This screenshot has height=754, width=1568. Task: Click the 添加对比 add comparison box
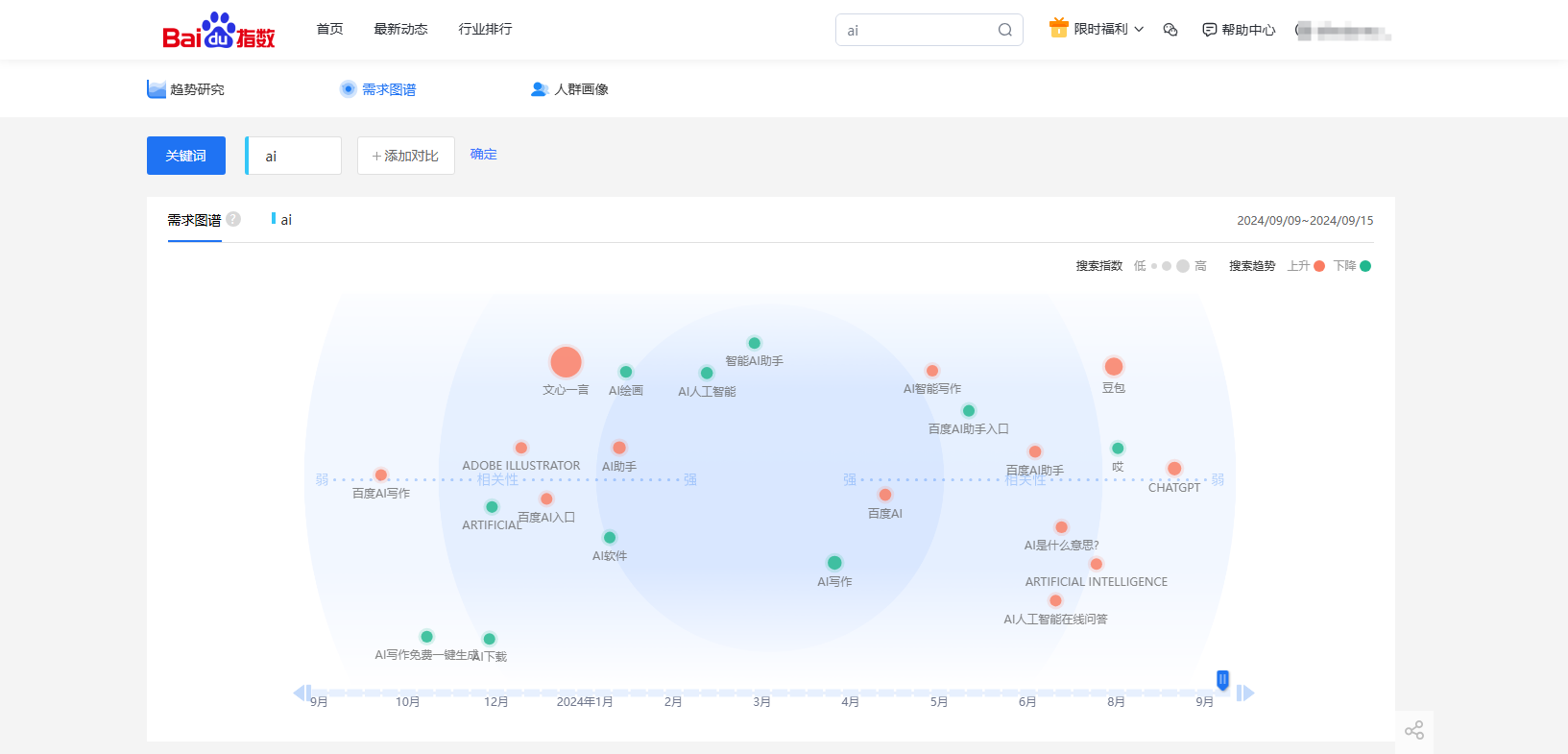pos(405,156)
